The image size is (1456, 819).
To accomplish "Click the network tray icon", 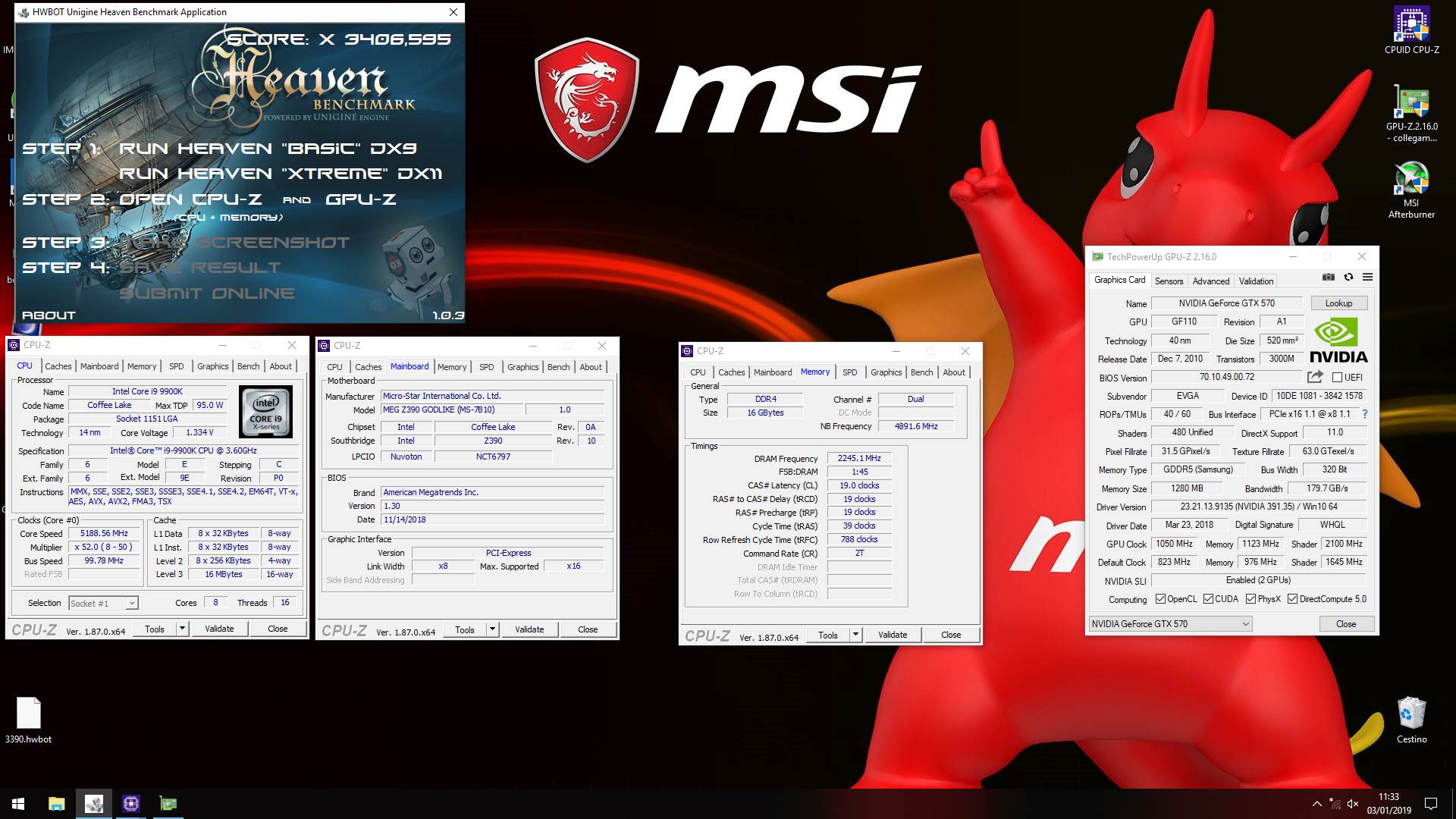I will coord(1335,804).
